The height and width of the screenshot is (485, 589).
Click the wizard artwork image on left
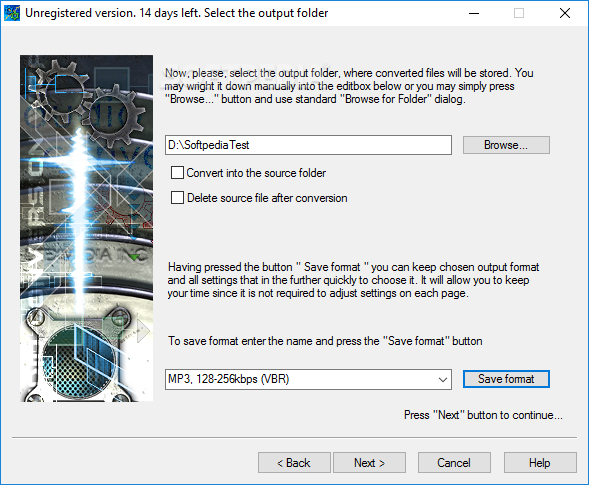click(86, 228)
